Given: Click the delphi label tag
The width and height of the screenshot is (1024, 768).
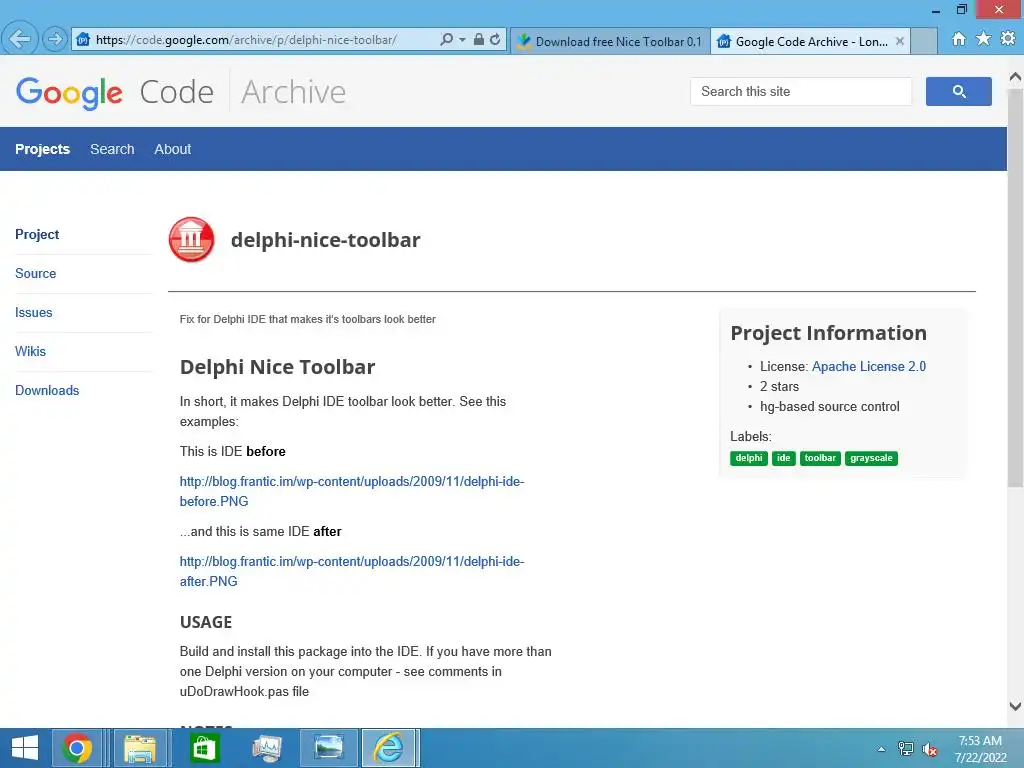Looking at the screenshot, I should [x=748, y=458].
